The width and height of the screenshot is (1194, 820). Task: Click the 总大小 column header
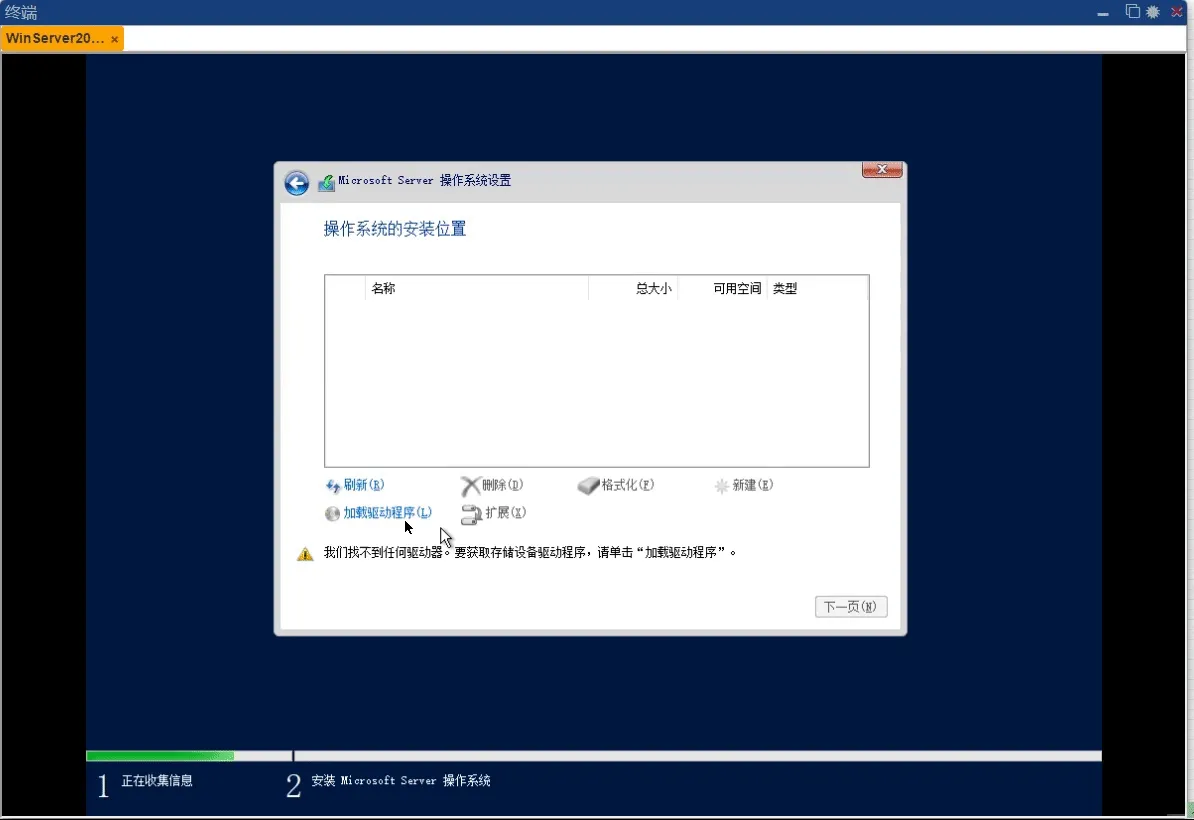653,289
